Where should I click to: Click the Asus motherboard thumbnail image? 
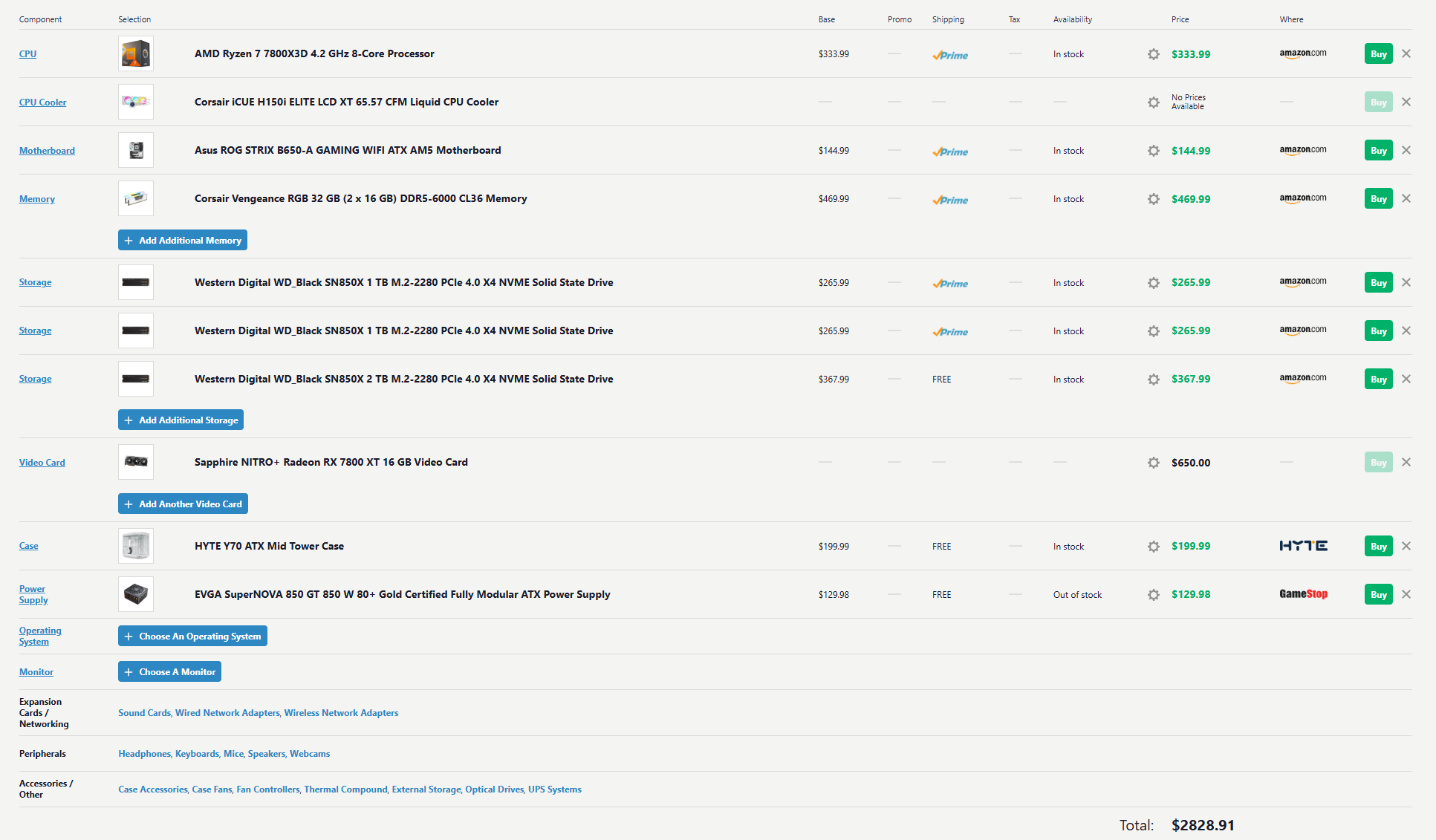pyautogui.click(x=136, y=150)
